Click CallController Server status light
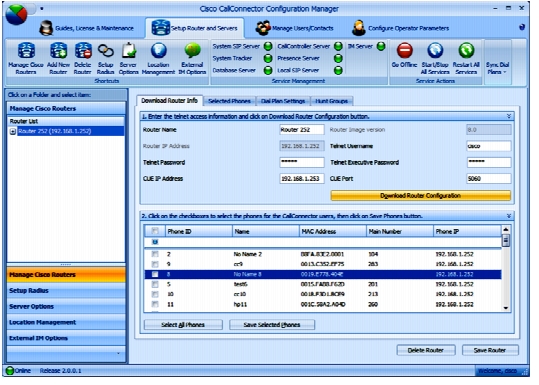539x385 pixels. click(339, 46)
